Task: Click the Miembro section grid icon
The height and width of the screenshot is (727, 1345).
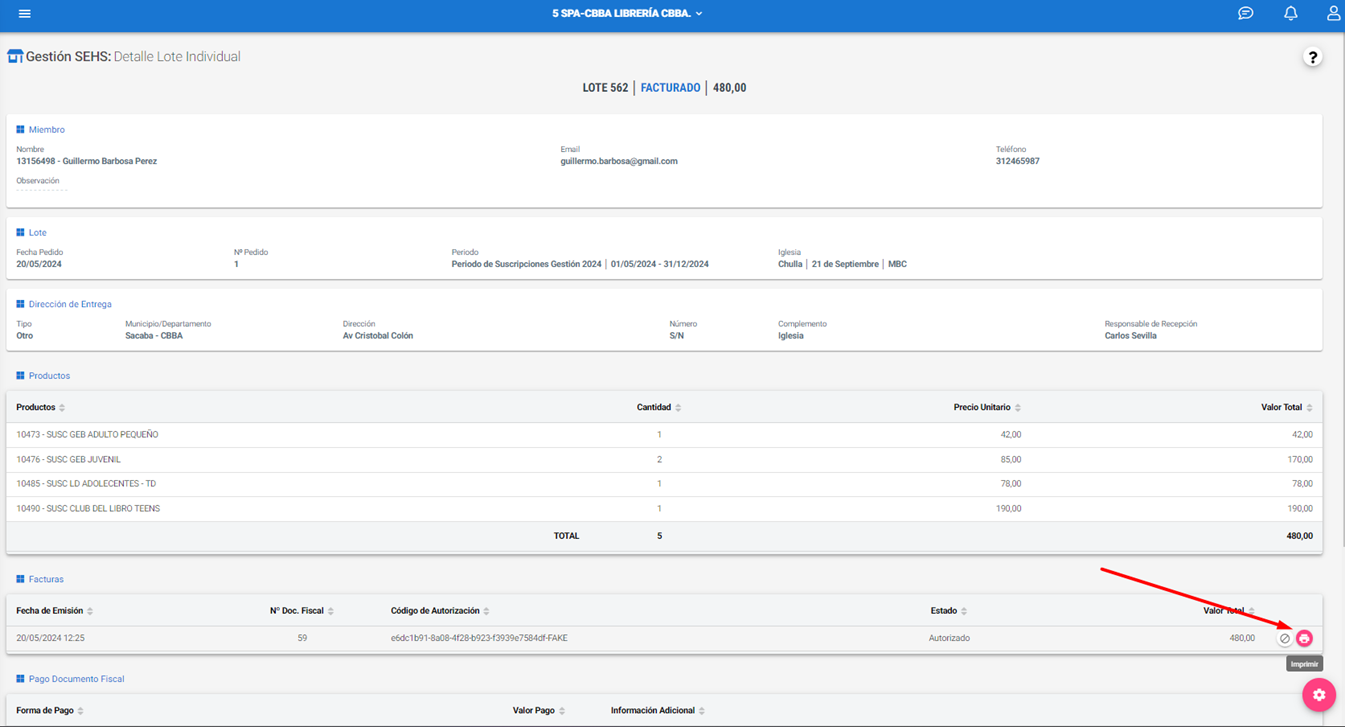Action: pos(20,130)
